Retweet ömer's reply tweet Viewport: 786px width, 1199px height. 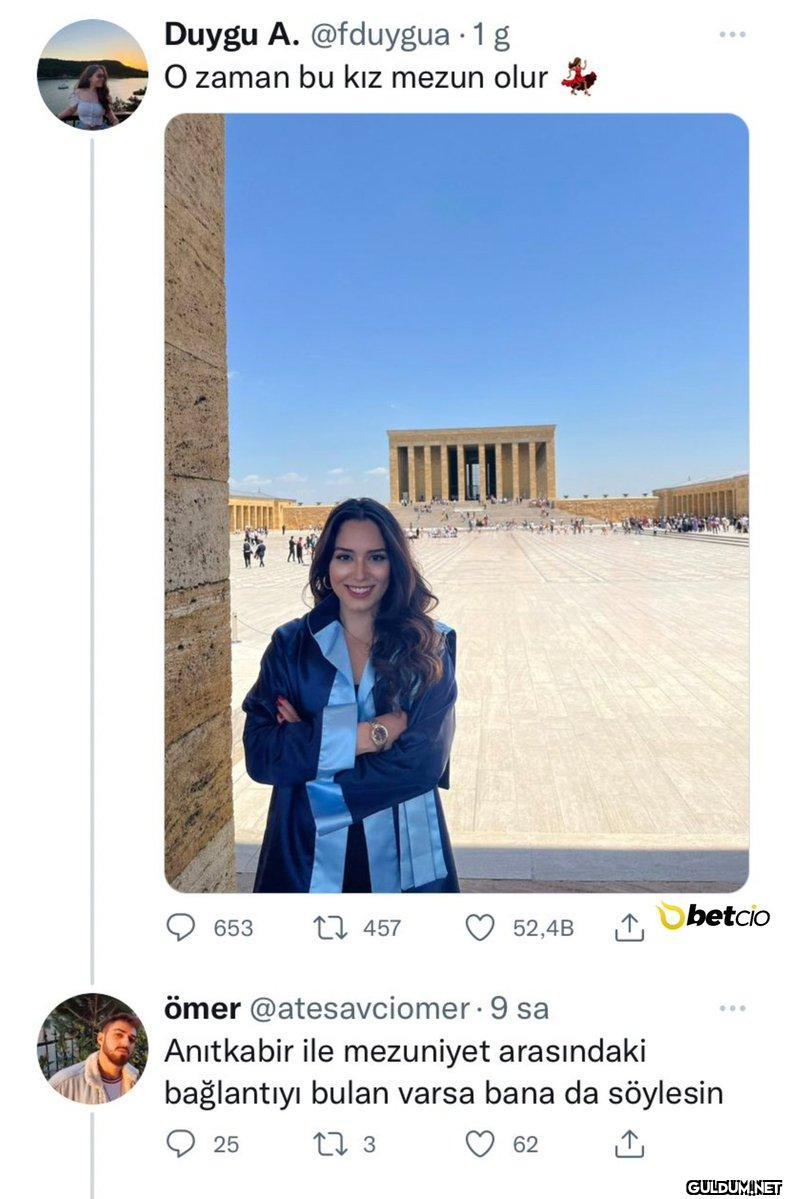pyautogui.click(x=330, y=1144)
